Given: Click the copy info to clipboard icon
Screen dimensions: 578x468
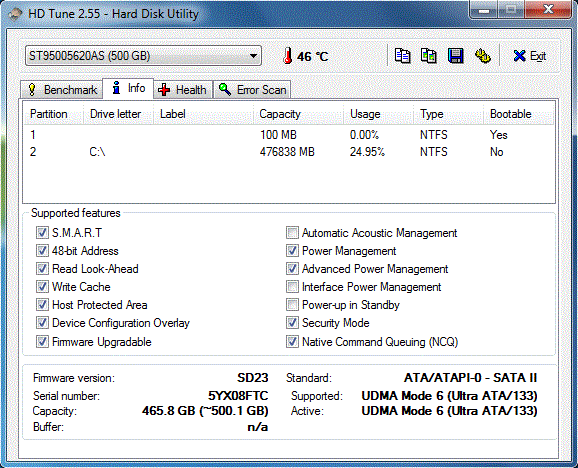Looking at the screenshot, I should (402, 56).
